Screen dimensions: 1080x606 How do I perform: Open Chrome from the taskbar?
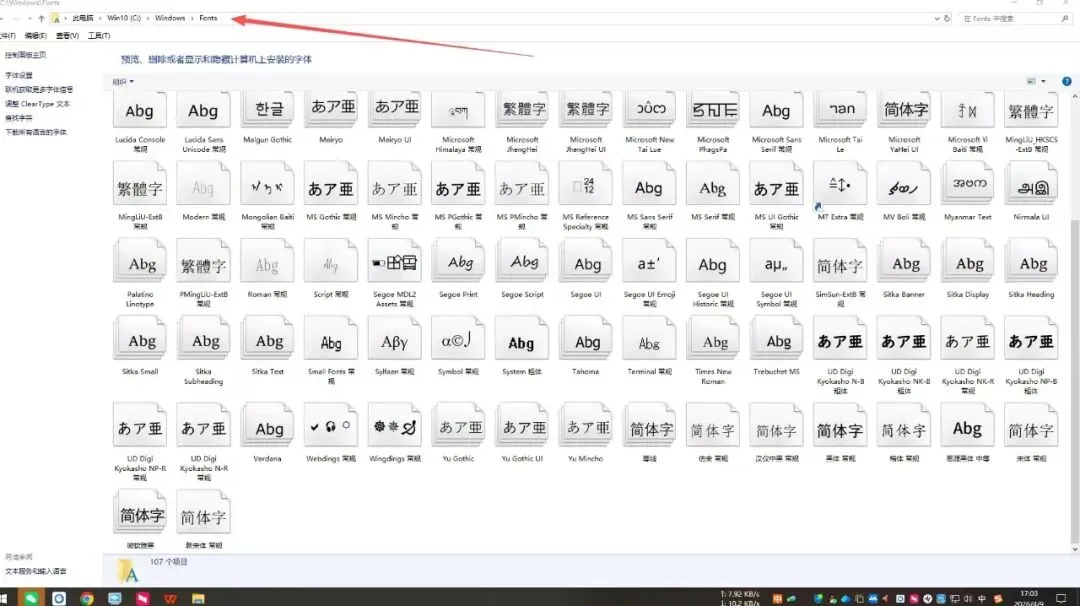coord(87,598)
